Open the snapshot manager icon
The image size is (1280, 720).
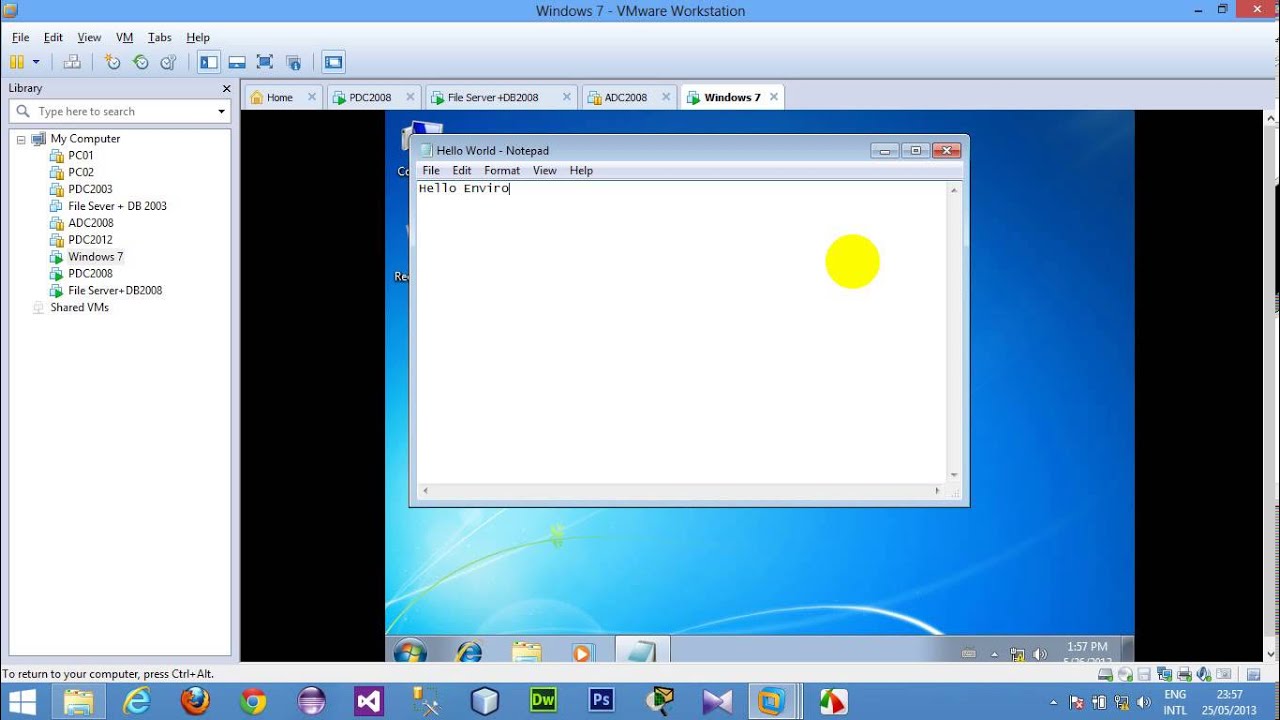[x=168, y=62]
